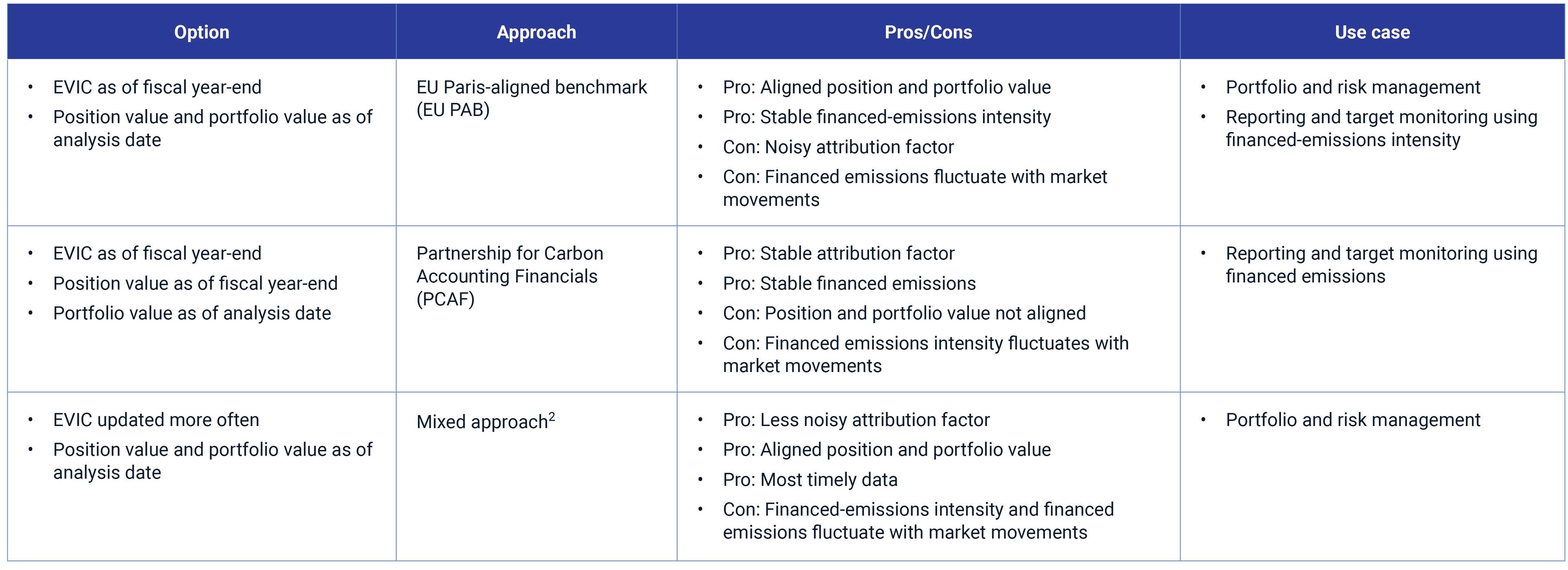Click the Mixed approach cell text
The height and width of the screenshot is (570, 1568).
[482, 421]
